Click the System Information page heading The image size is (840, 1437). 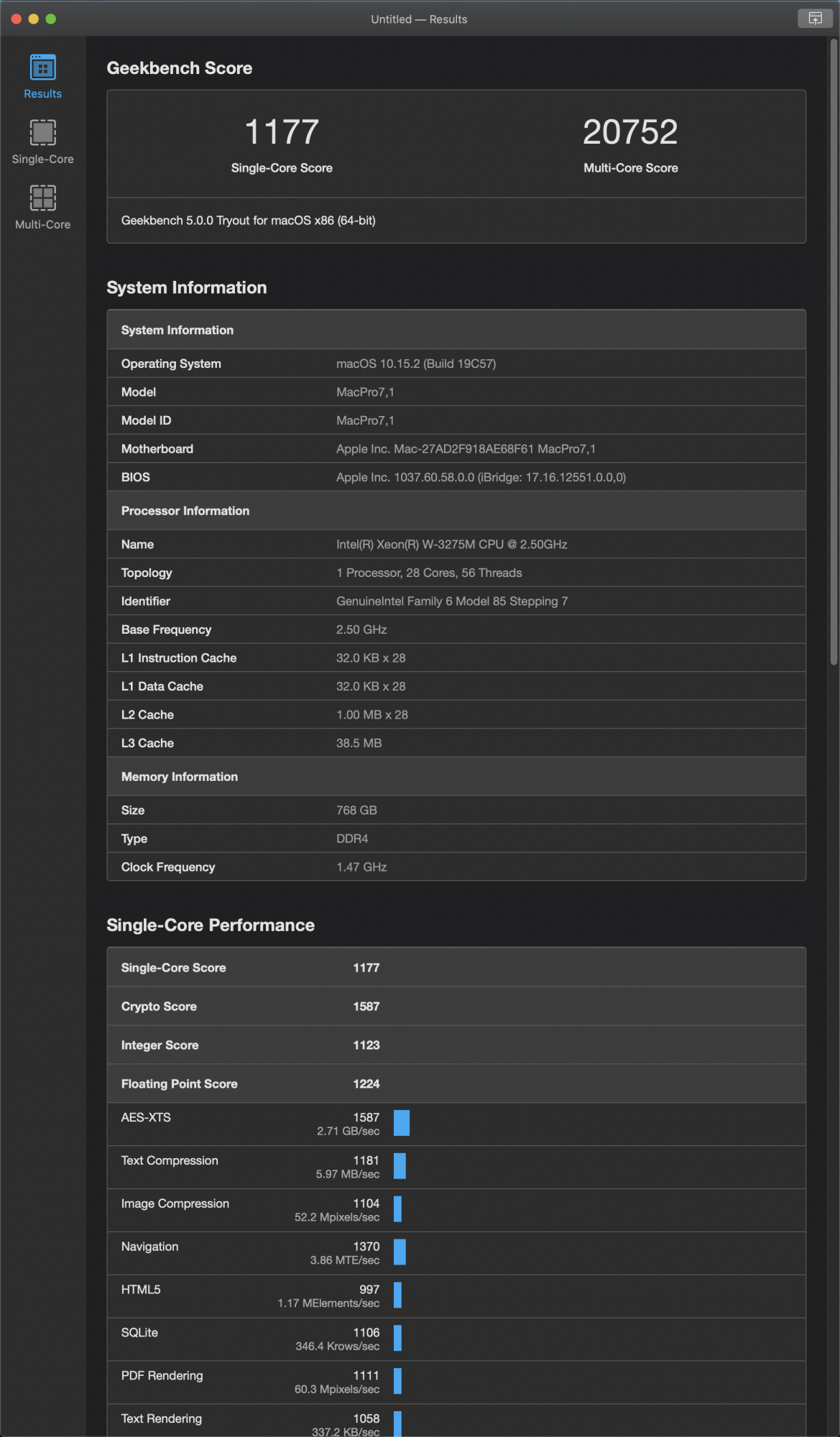click(x=187, y=288)
